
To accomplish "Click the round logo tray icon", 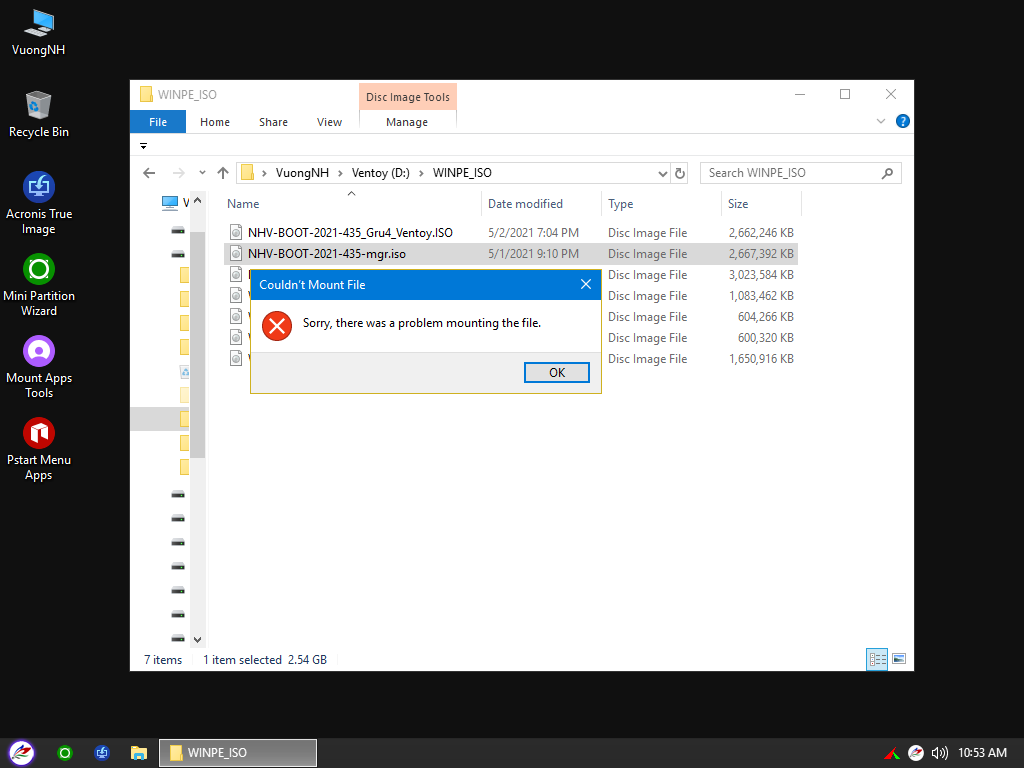I will click(x=916, y=753).
